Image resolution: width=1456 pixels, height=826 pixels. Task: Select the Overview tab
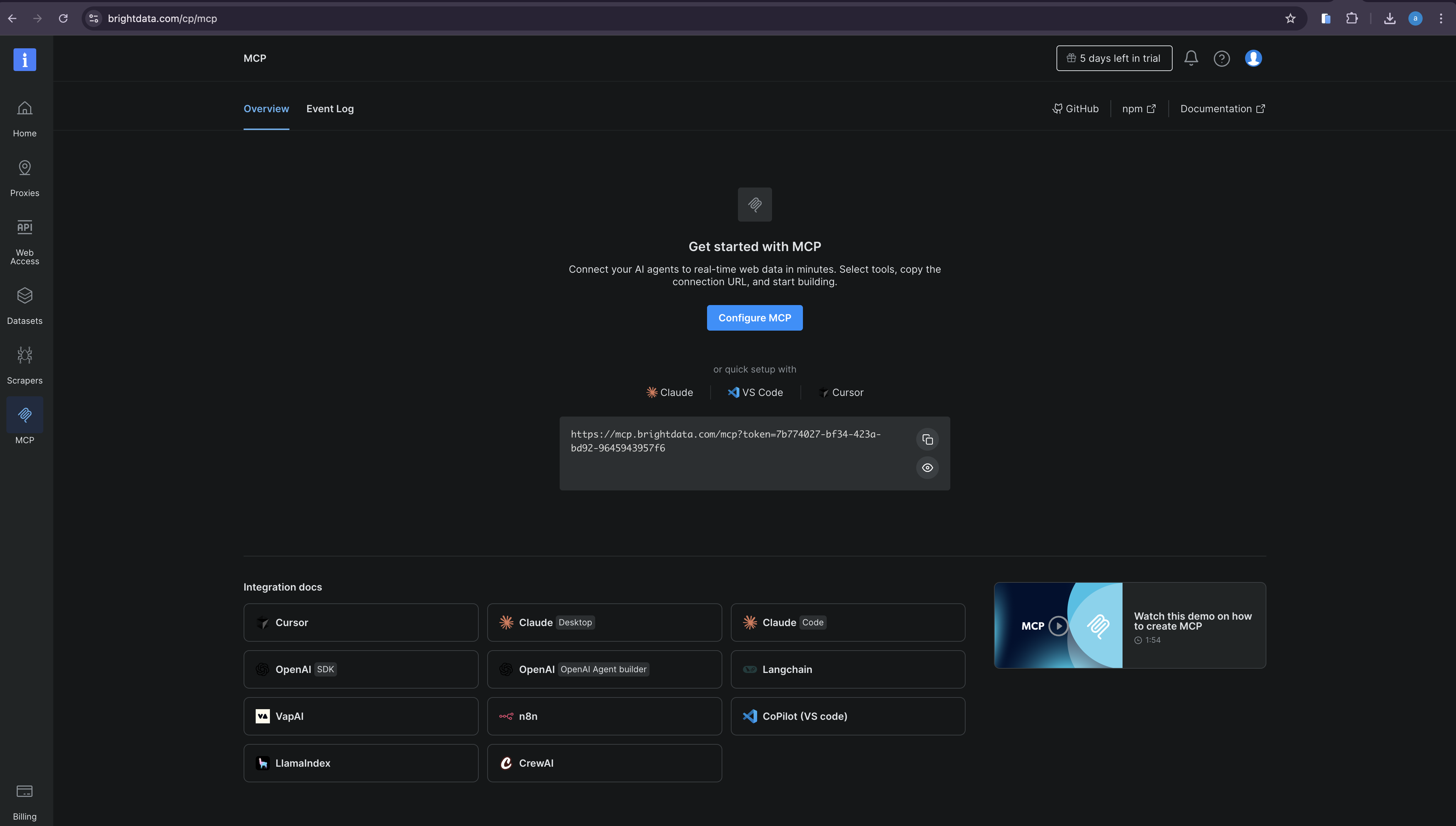266,108
